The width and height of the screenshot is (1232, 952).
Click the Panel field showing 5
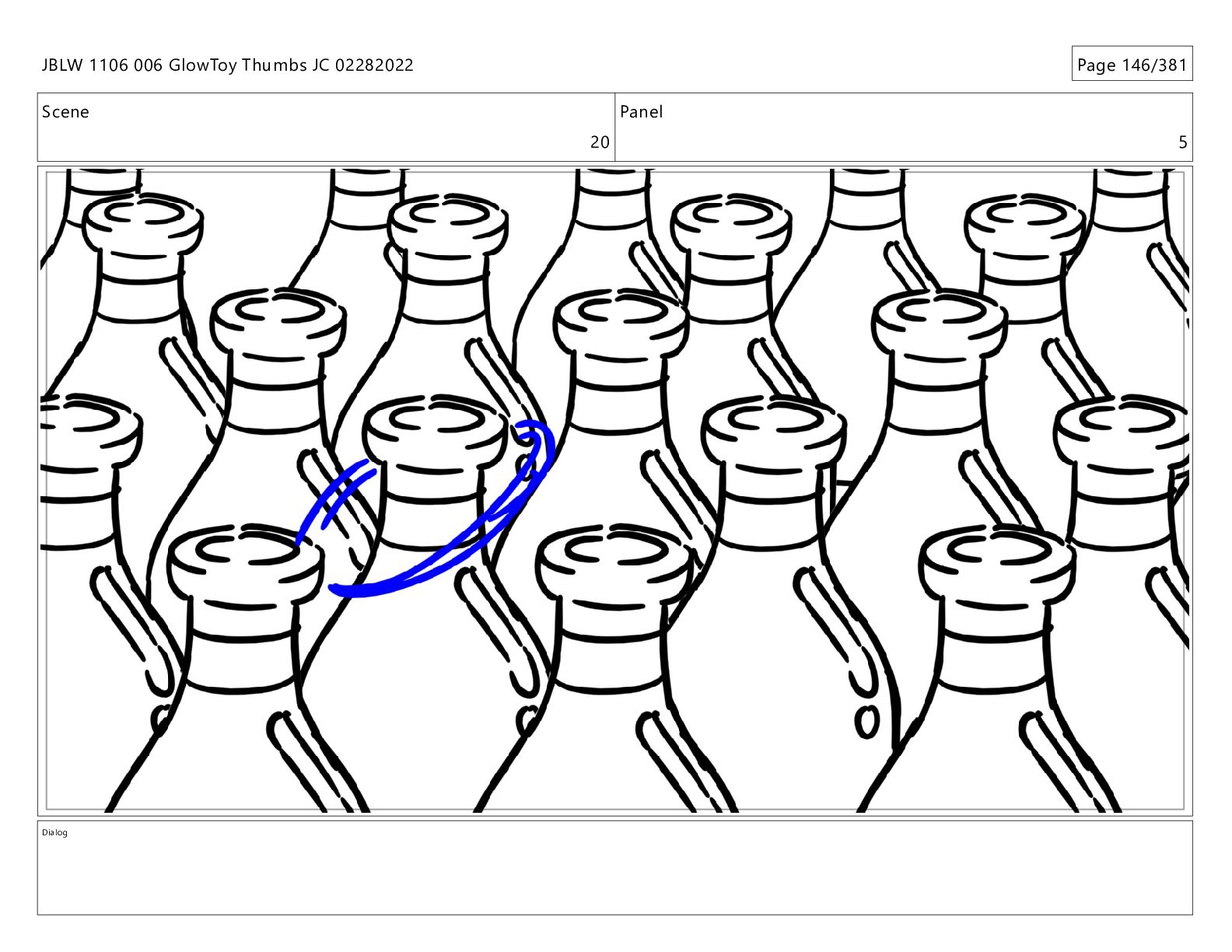[904, 128]
